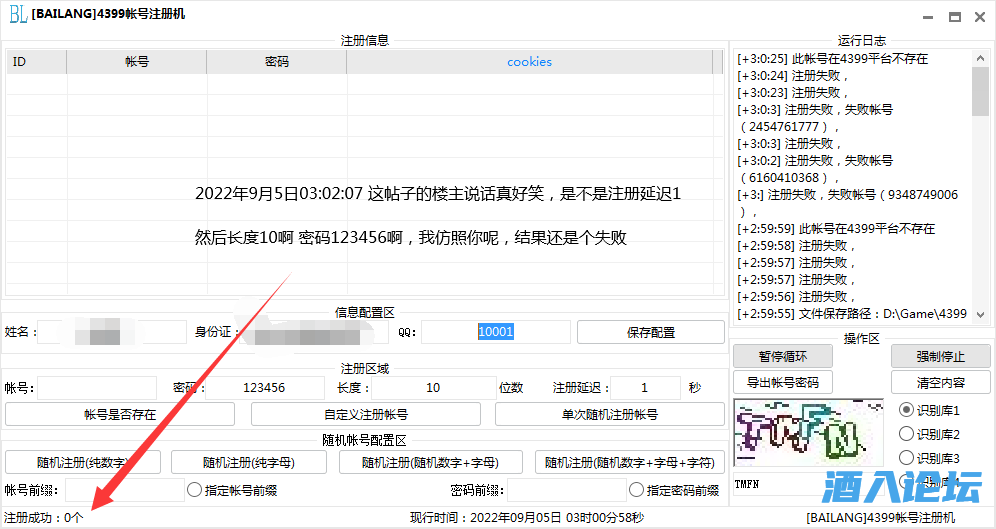Start 随机注册(随机数字+字母) registration
The height and width of the screenshot is (529, 996).
click(x=431, y=462)
